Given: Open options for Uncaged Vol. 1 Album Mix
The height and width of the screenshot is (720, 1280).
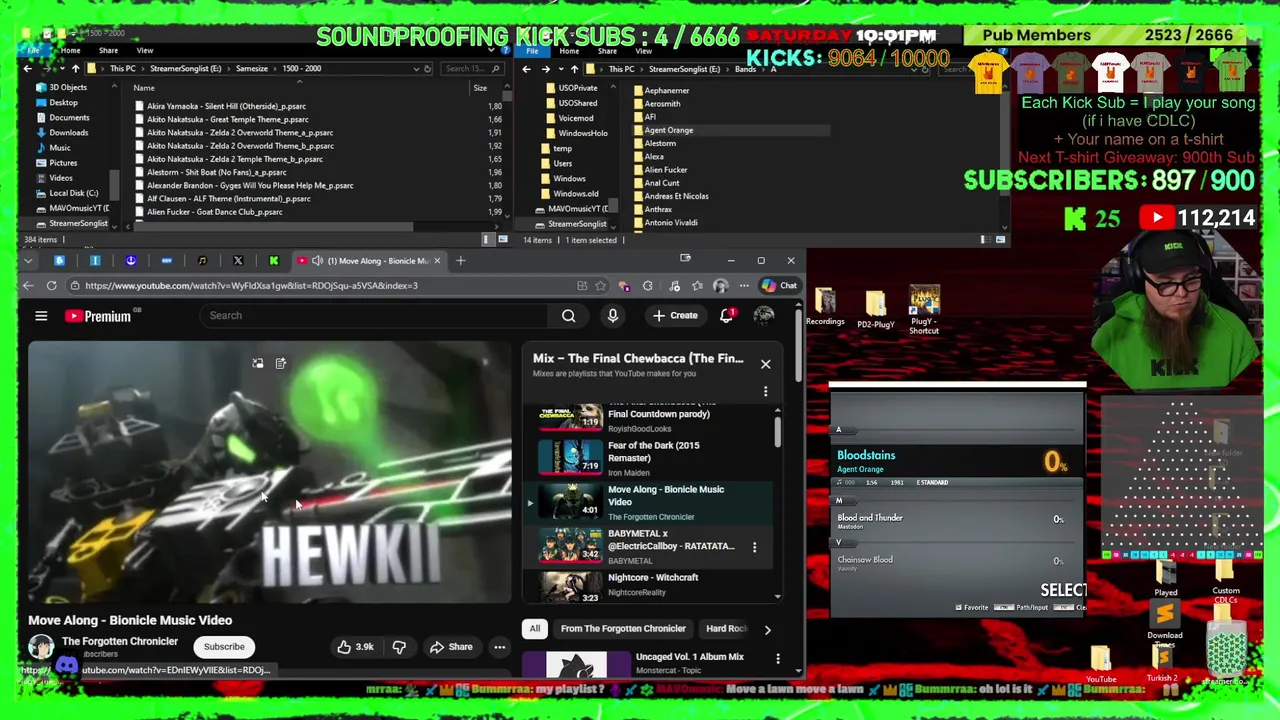Looking at the screenshot, I should 778,658.
